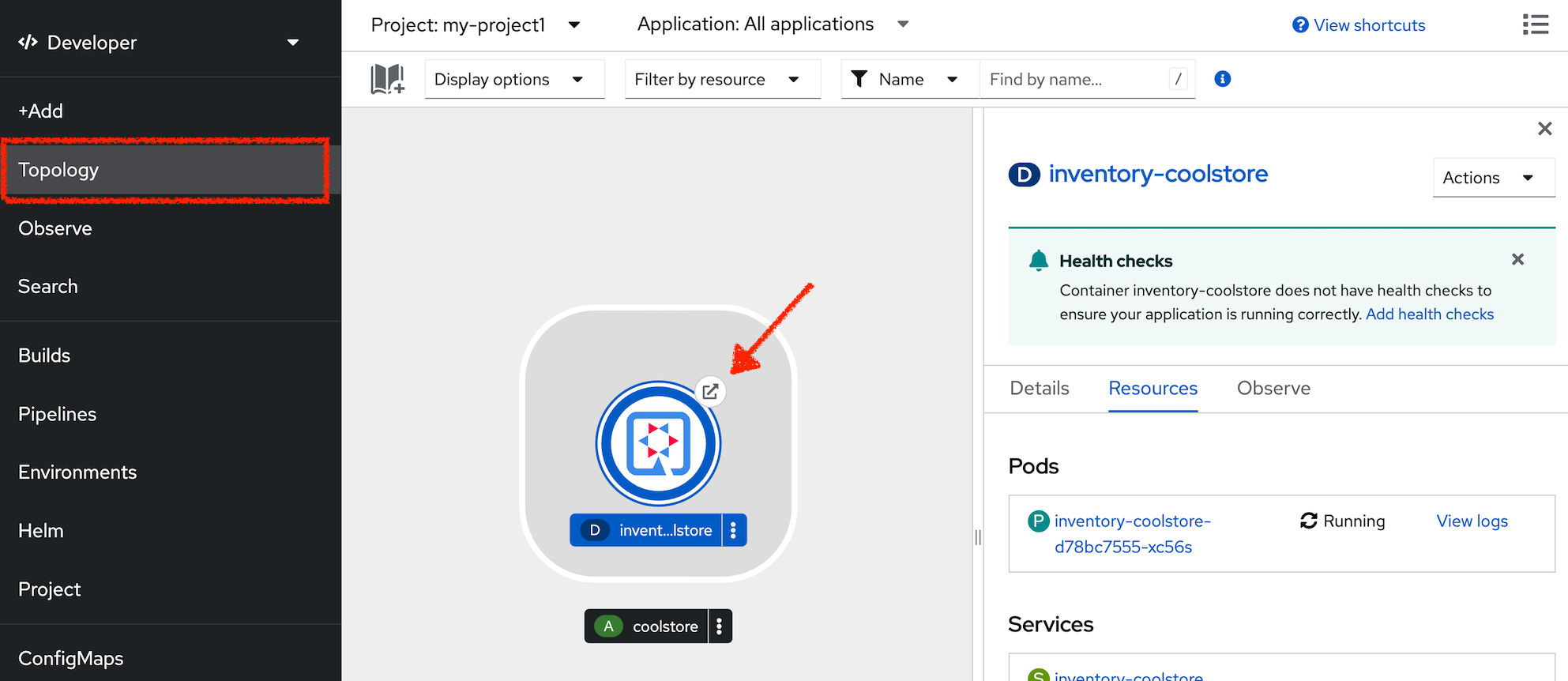This screenshot has height=681, width=1568.
Task: Click the Running status sync icon
Action: point(1309,521)
